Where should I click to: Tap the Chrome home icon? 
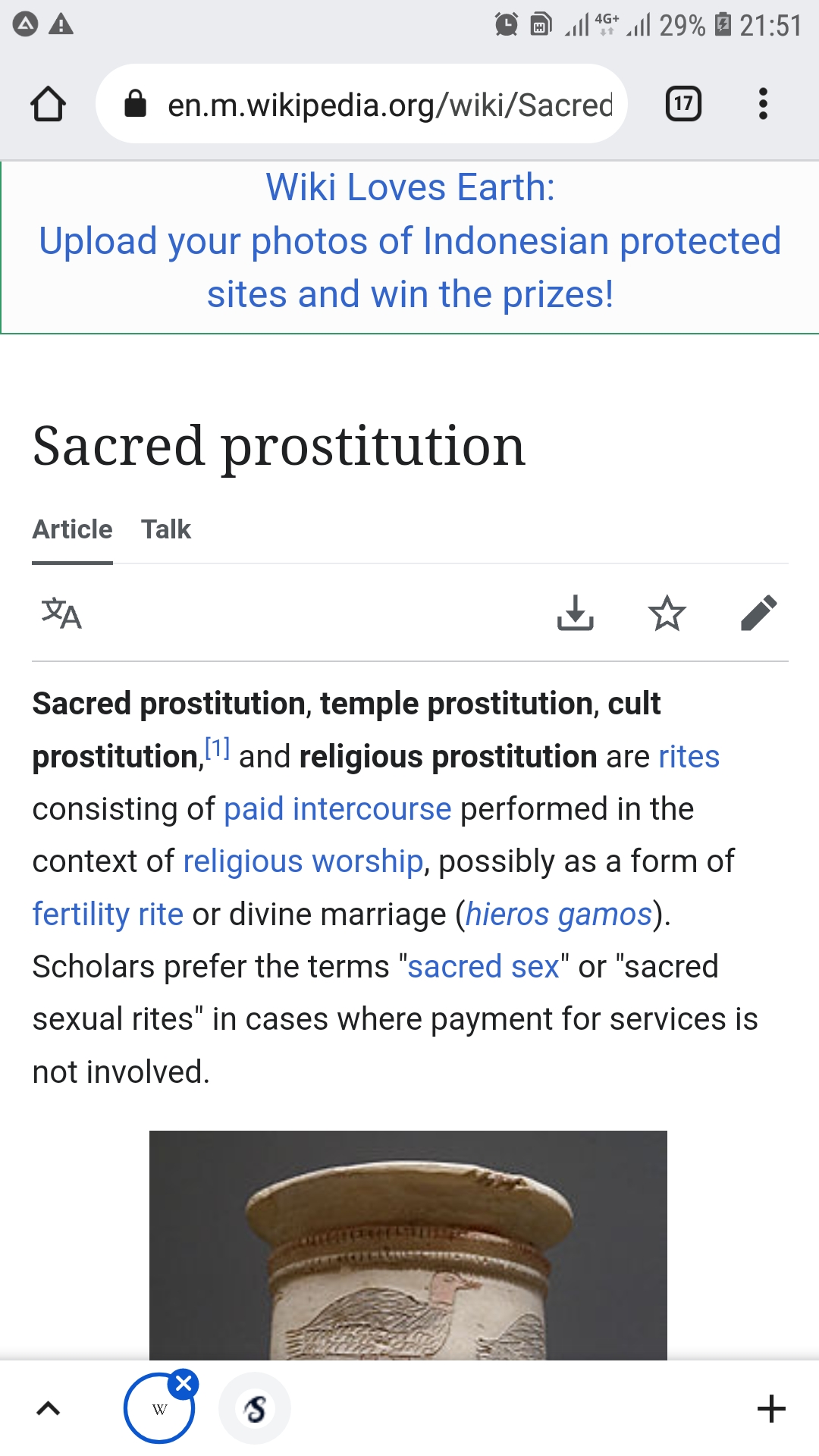pyautogui.click(x=48, y=105)
